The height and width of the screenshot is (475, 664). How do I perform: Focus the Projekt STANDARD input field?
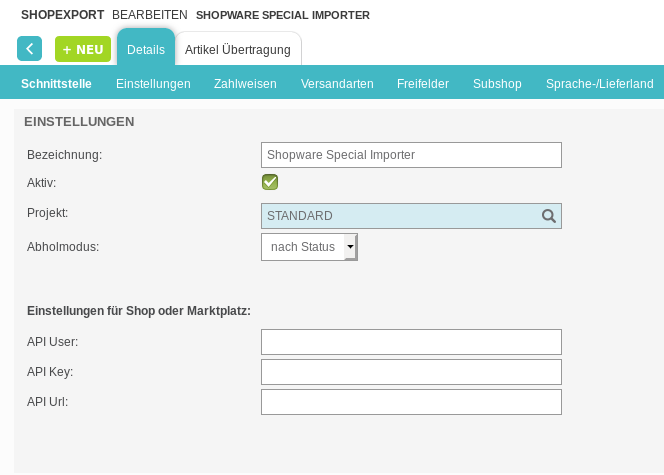click(x=398, y=216)
